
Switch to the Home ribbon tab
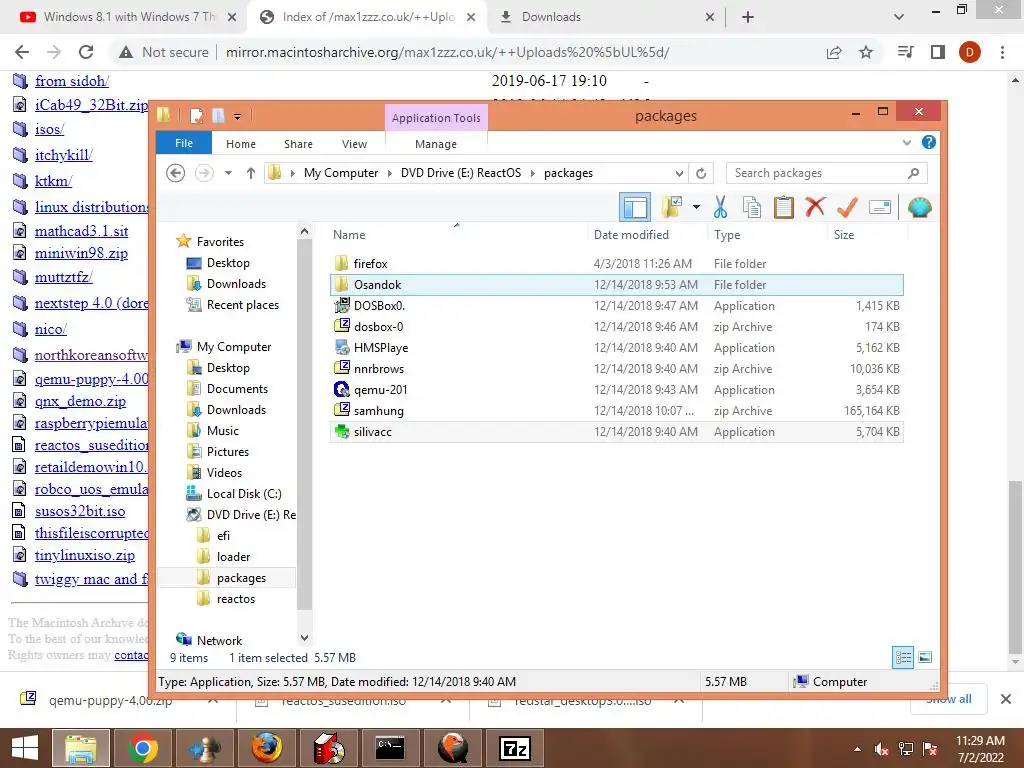[x=240, y=144]
